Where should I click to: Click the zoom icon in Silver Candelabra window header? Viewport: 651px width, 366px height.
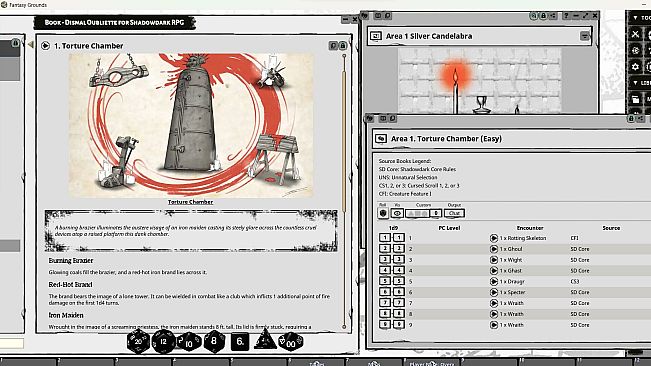[534, 16]
